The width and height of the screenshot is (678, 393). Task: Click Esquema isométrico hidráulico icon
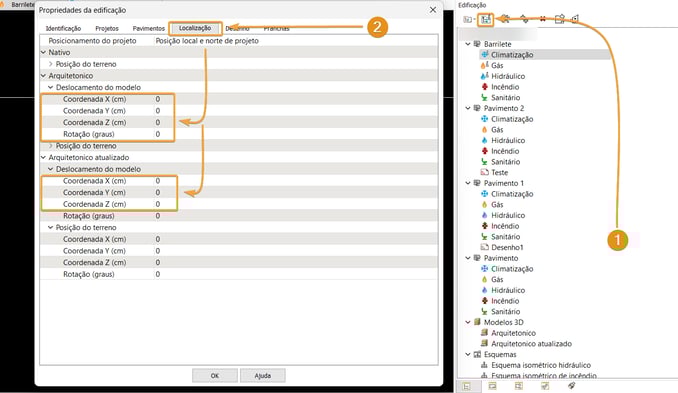[x=485, y=365]
